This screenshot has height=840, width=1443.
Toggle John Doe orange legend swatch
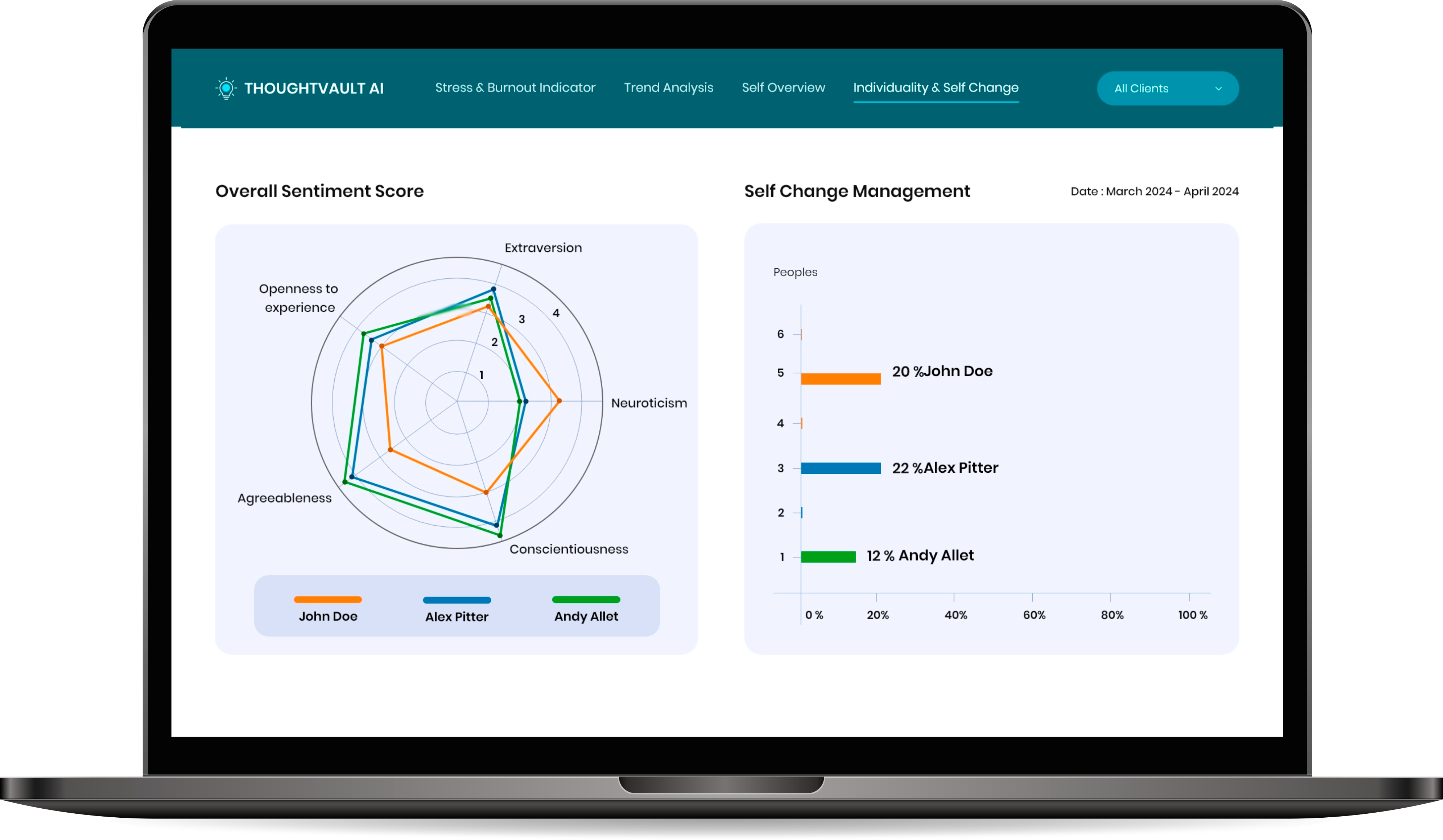(x=327, y=600)
